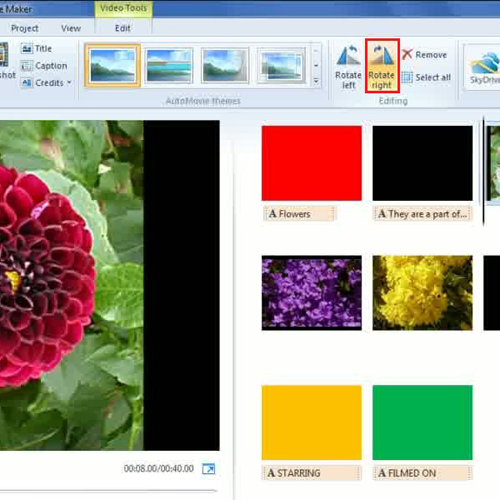Toggle full screen preview button
The width and height of the screenshot is (500, 500).
pos(209,469)
